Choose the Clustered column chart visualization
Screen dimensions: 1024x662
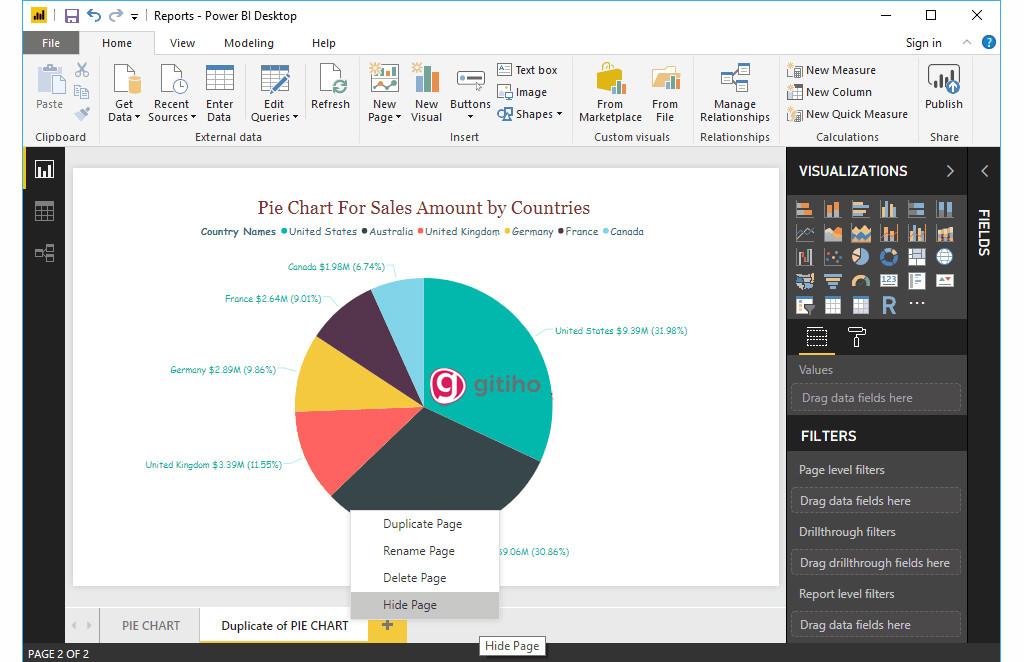pyautogui.click(x=889, y=209)
